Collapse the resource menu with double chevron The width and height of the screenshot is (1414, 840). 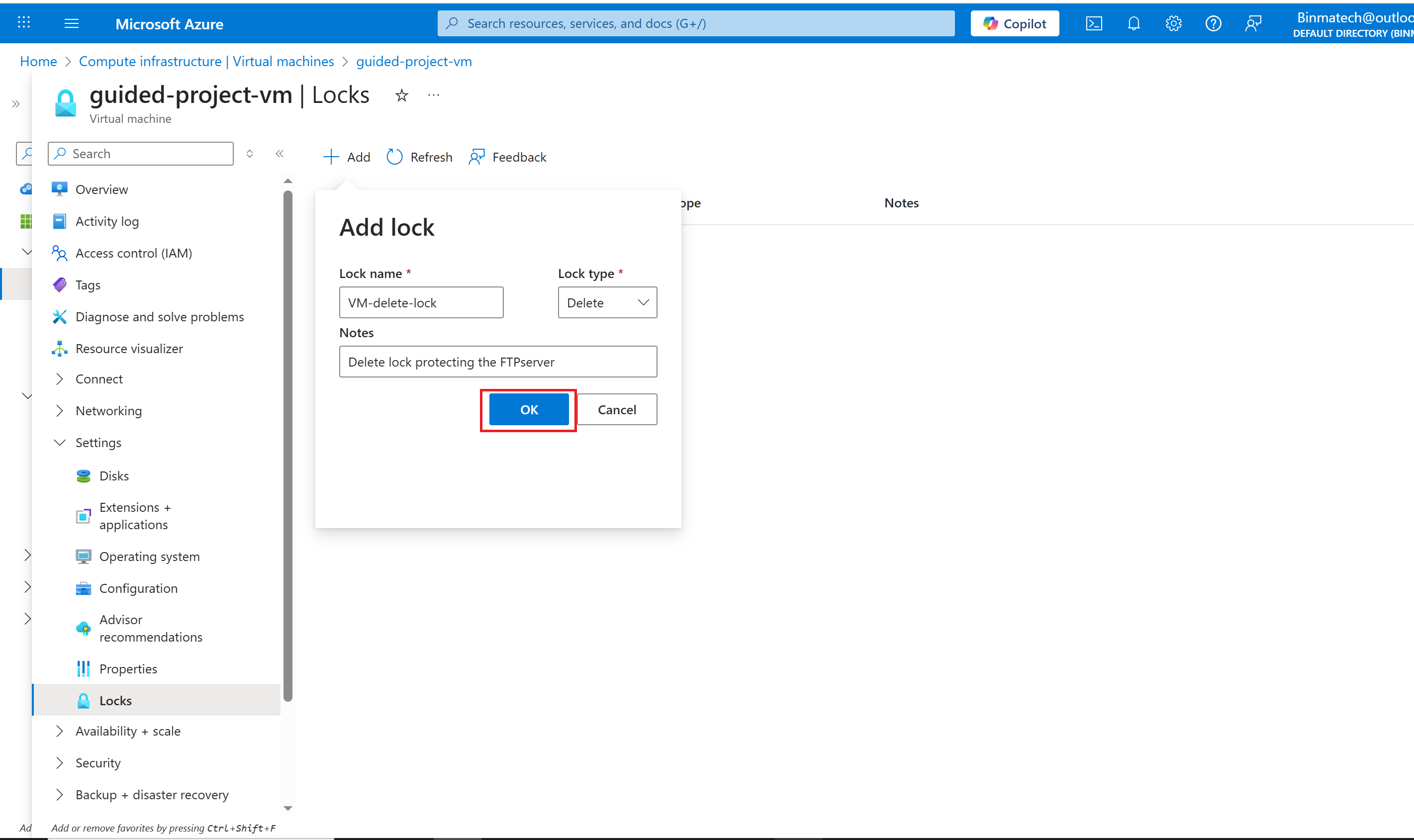click(x=280, y=153)
